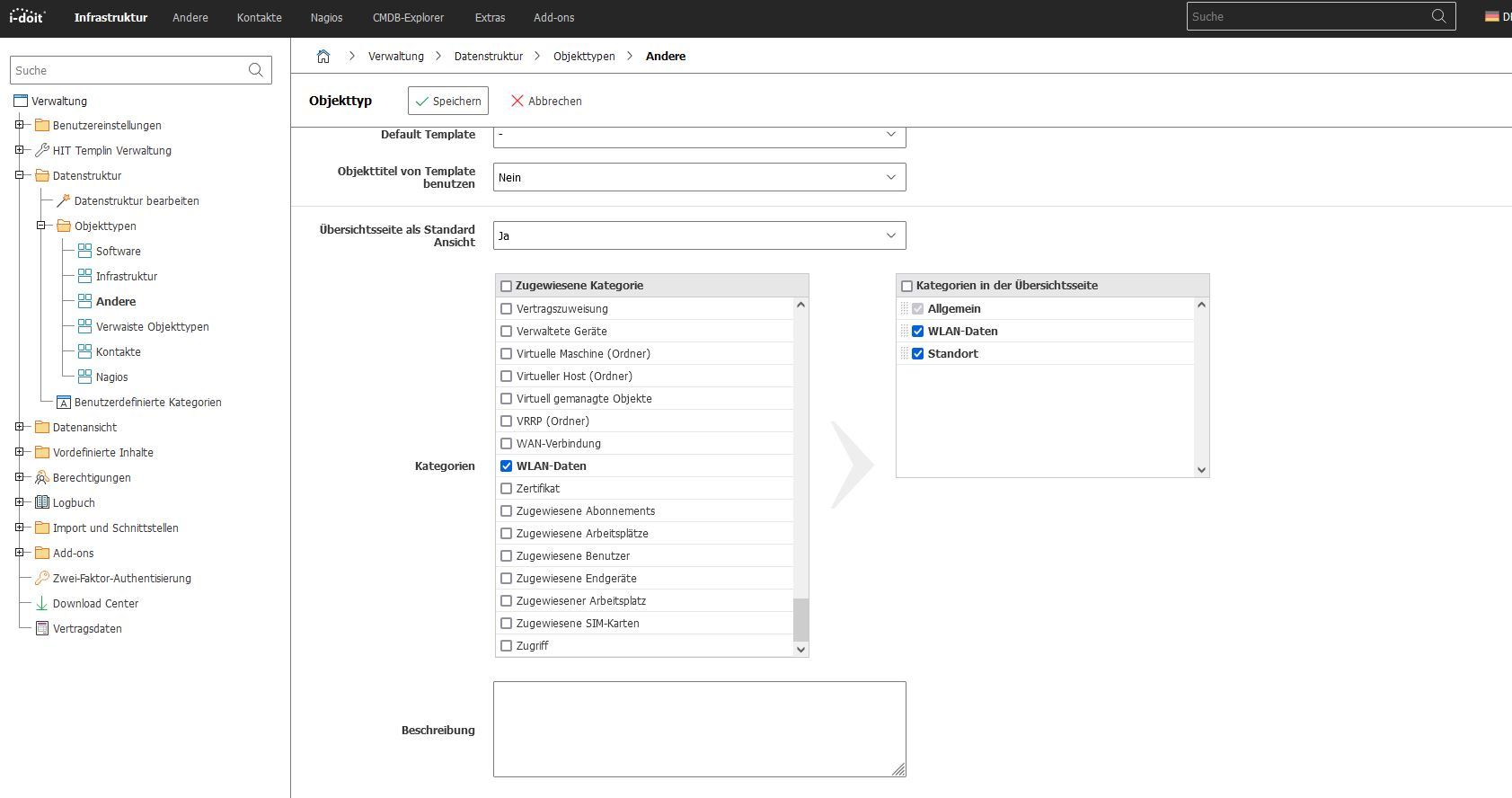
Task: Expand the Berechtigungen tree node
Action: point(19,477)
